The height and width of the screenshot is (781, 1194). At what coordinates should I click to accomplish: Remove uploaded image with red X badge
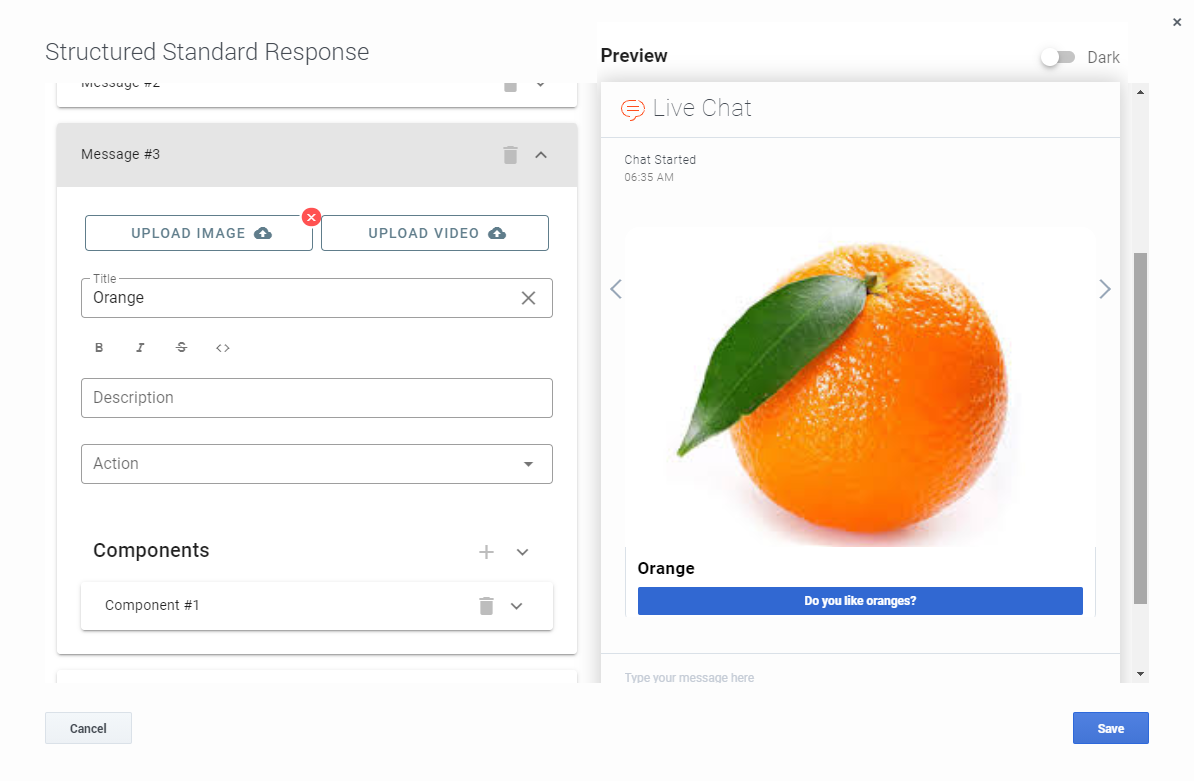click(311, 217)
